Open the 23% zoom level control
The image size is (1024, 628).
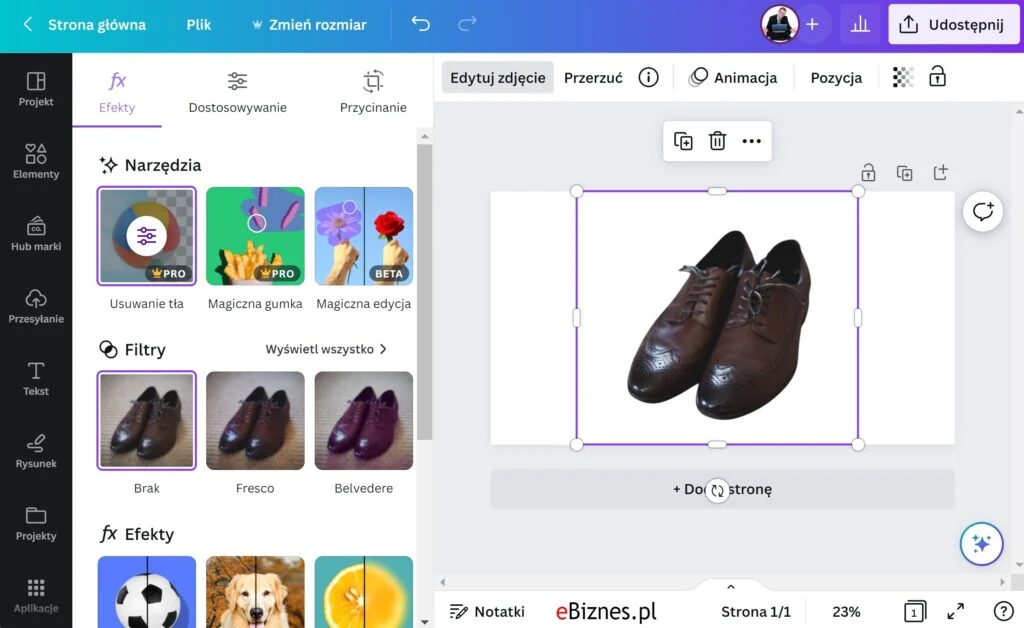pyautogui.click(x=846, y=612)
